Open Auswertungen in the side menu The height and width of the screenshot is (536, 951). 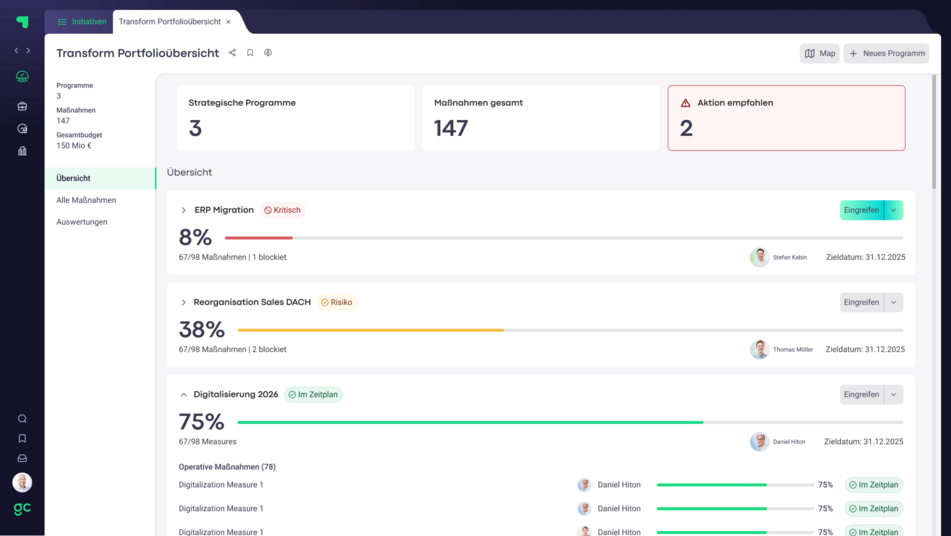click(82, 222)
